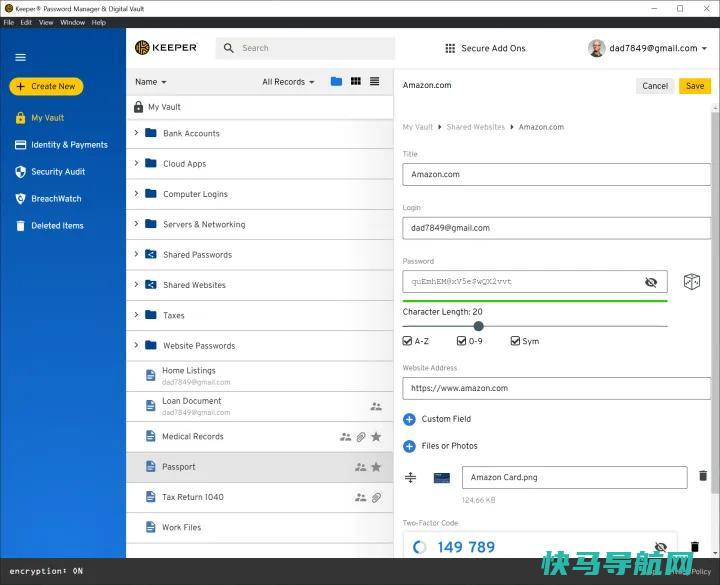
Task: Click the star icon on Medical Records
Action: [x=376, y=437]
